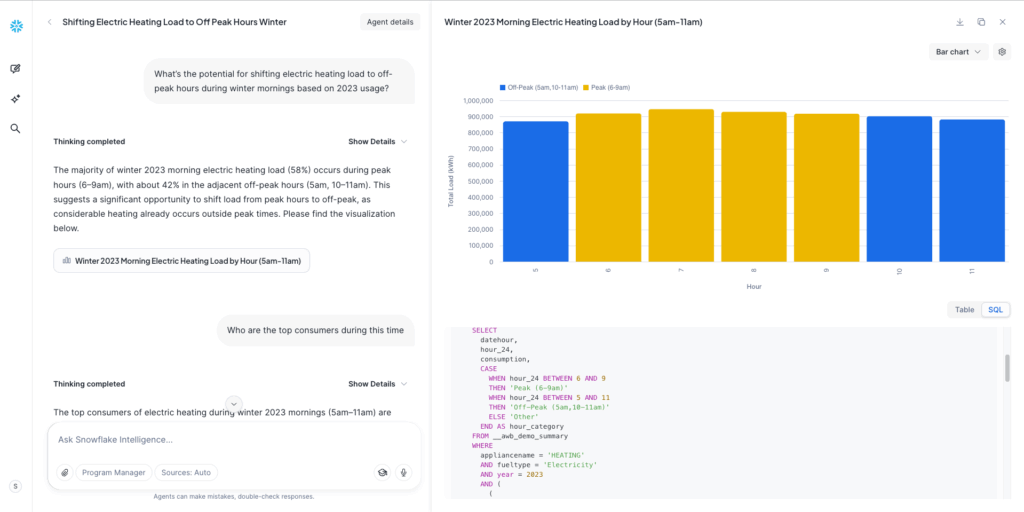Viewport: 1024px width, 512px height.
Task: Click the Snowflake logo in the sidebar
Action: pos(16,24)
